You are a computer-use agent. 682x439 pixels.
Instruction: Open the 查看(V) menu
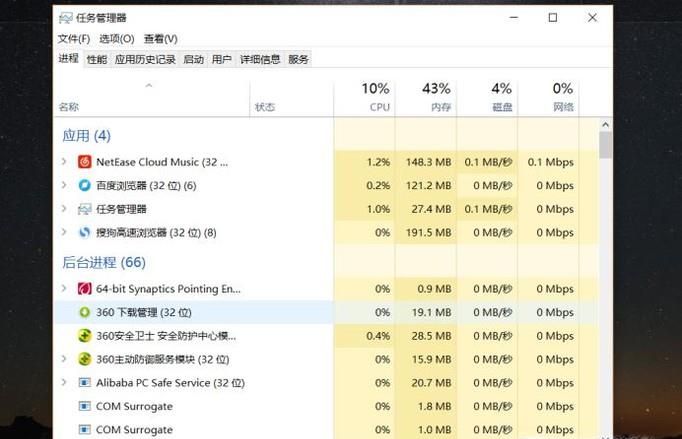click(160, 39)
